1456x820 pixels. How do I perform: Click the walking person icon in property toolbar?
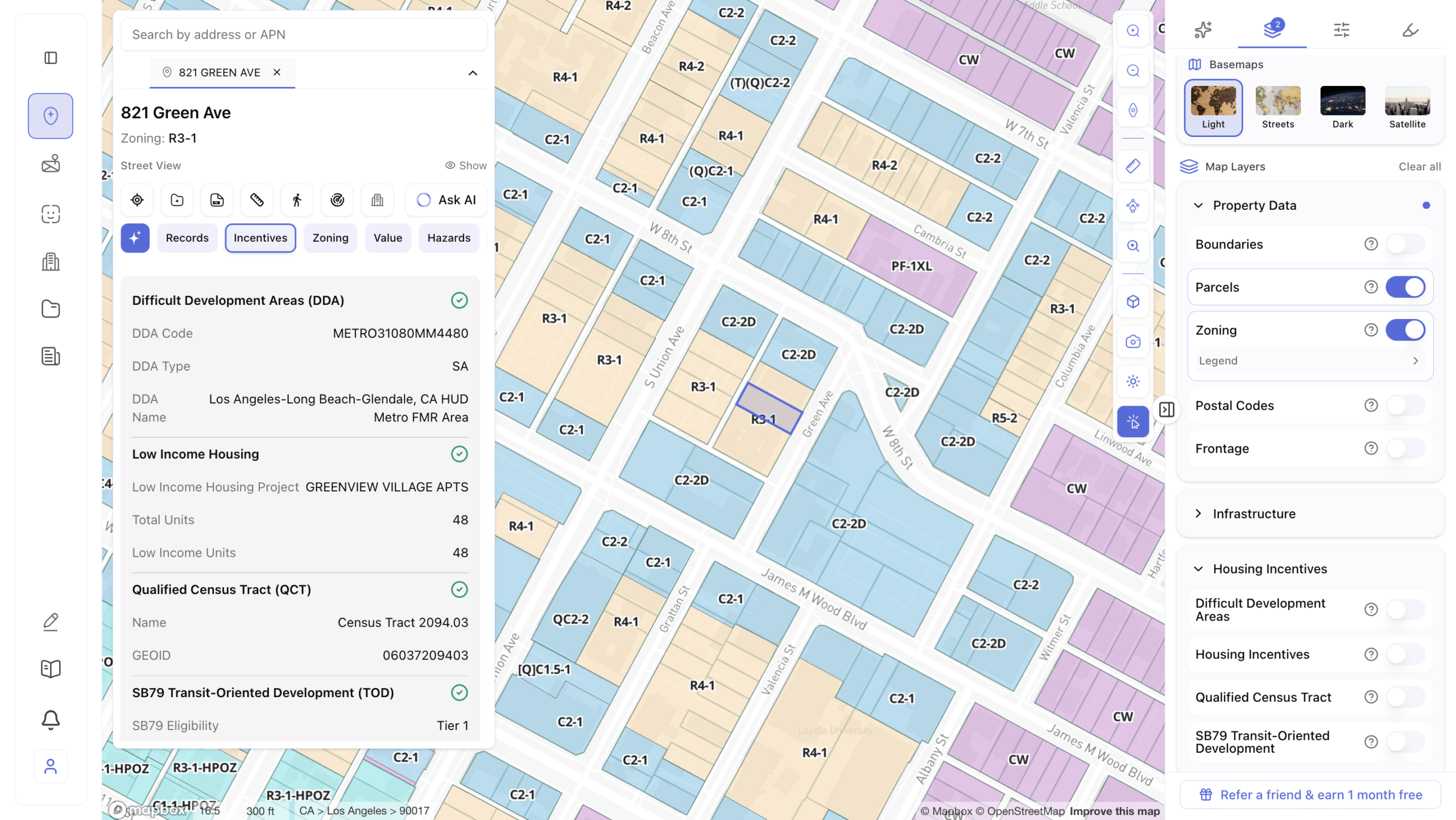(297, 200)
